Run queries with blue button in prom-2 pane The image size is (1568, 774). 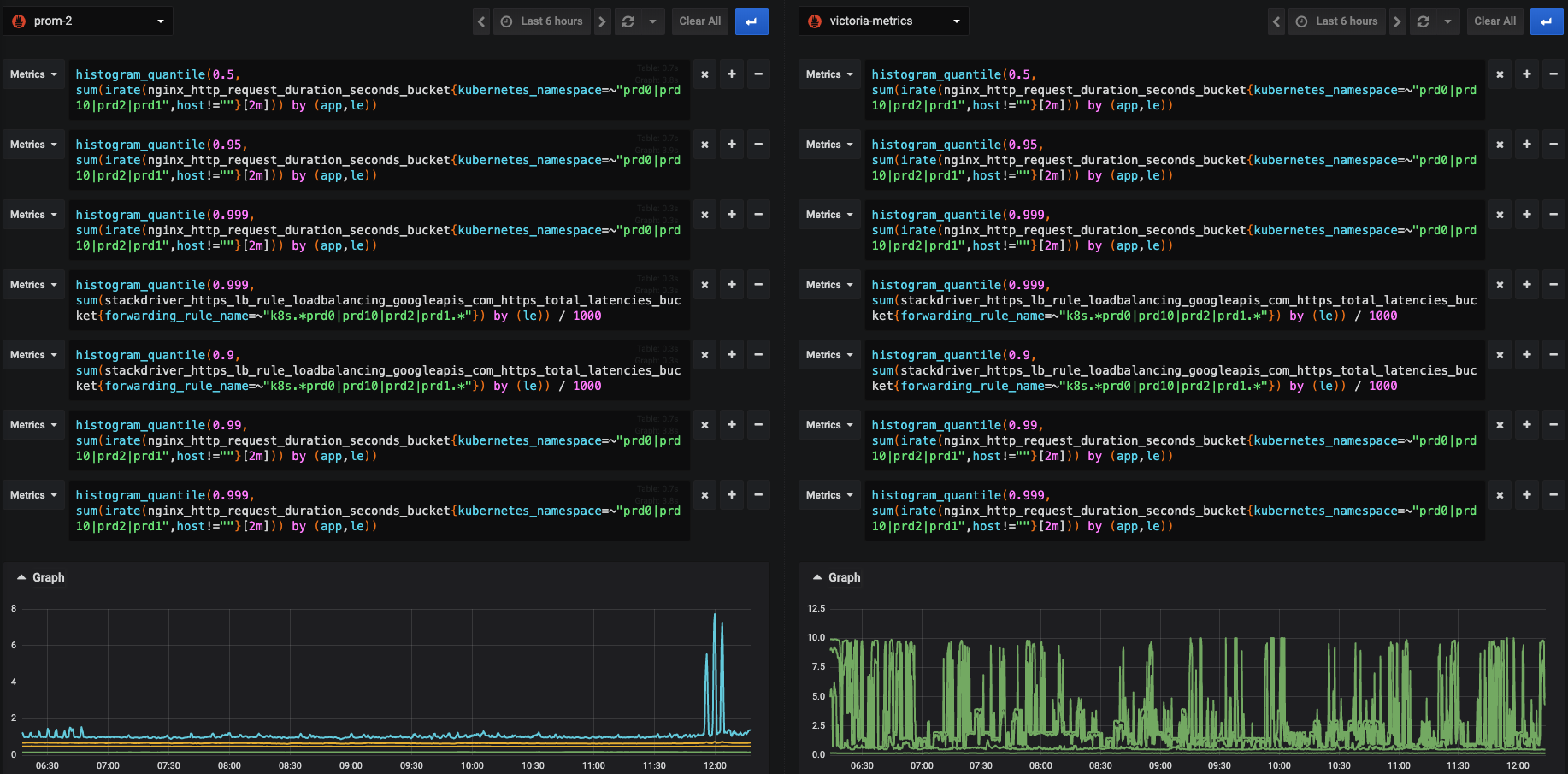point(752,21)
